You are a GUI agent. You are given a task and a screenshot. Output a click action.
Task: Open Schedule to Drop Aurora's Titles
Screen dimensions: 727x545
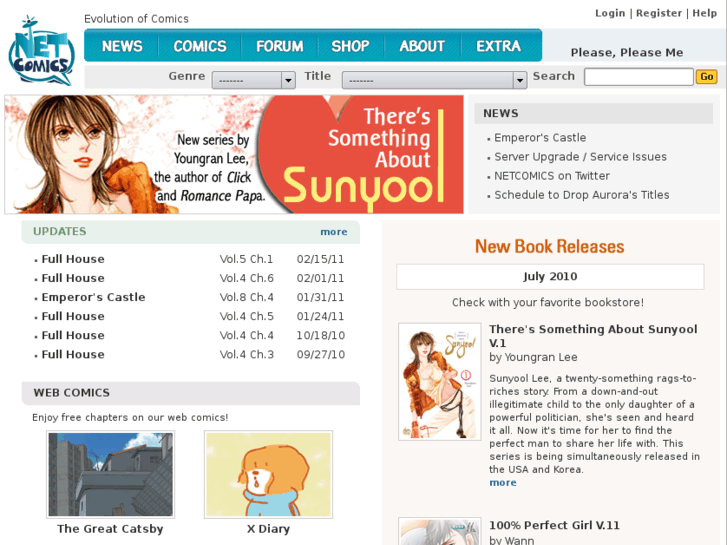click(x=581, y=195)
